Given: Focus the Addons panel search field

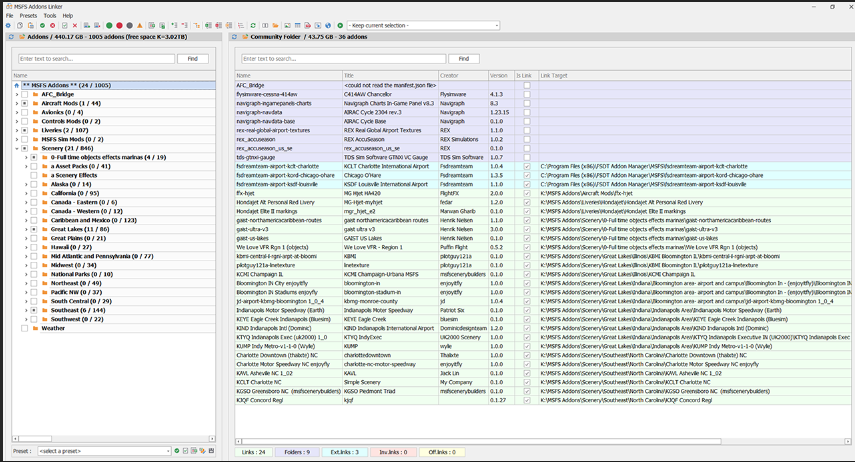Looking at the screenshot, I should pos(97,59).
